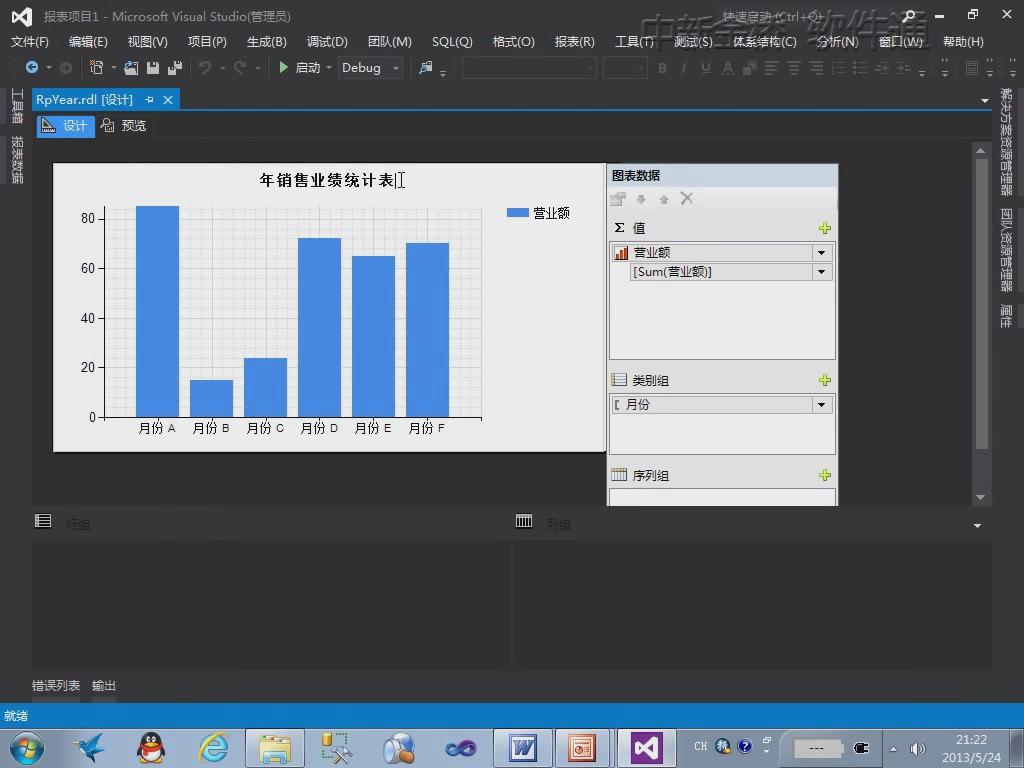The image size is (1024, 768).
Task: Save the current RpYear.rdl file
Action: point(153,67)
